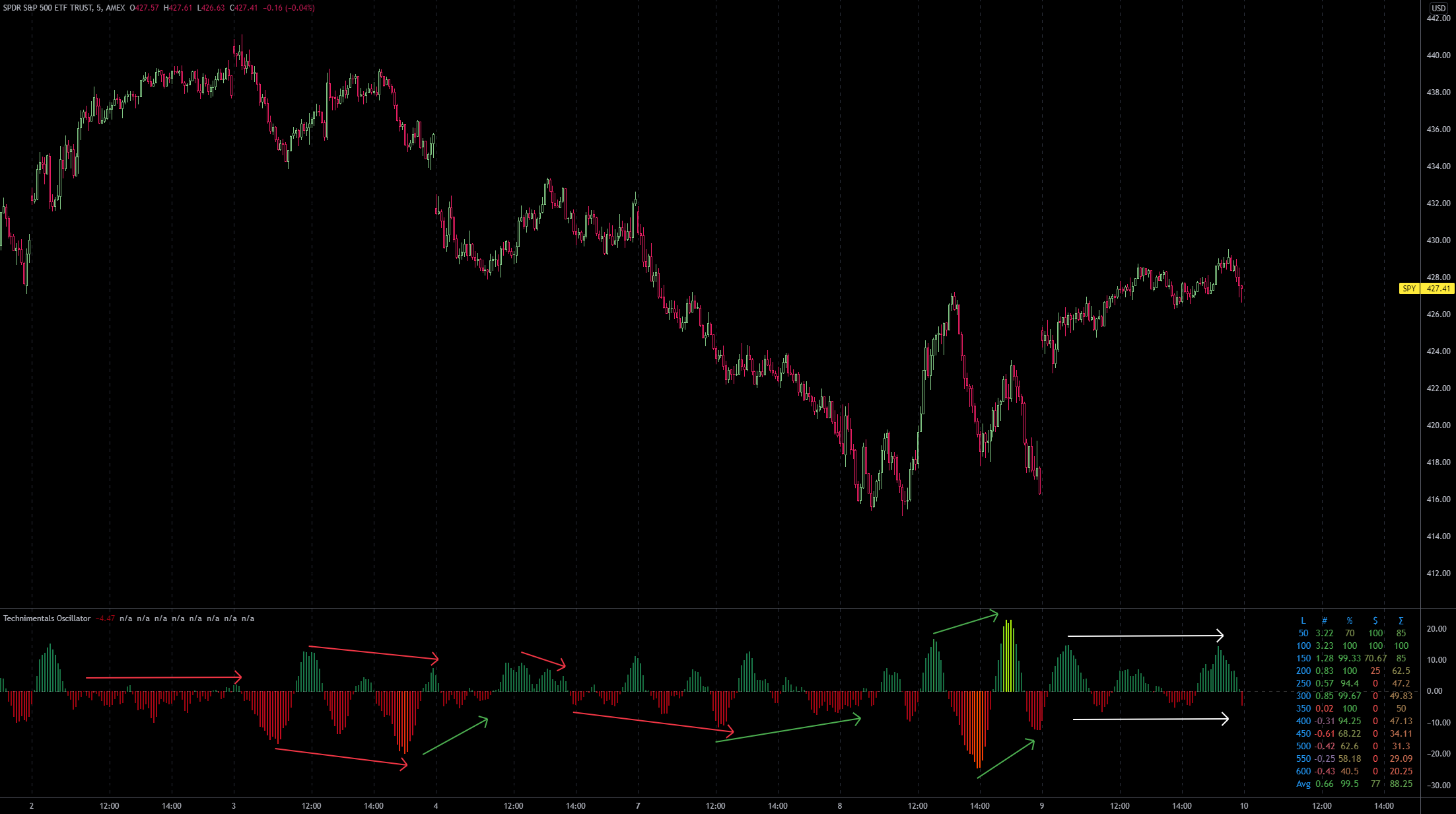Viewport: 1456px width, 814px height.
Task: Select the lower white horizontal arrow drawing
Action: (x=1150, y=719)
